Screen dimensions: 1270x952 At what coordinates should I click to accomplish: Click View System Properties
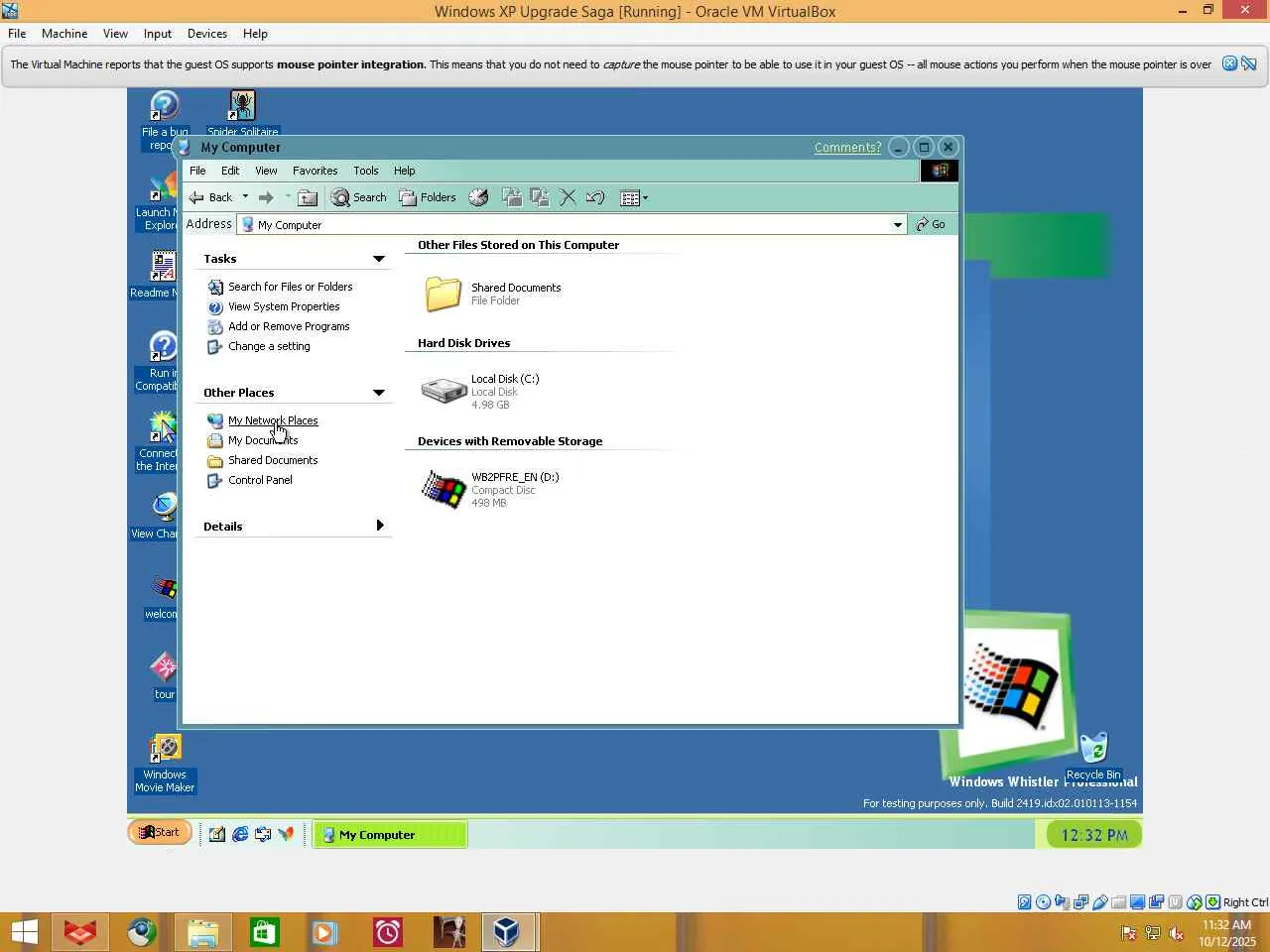click(x=284, y=306)
